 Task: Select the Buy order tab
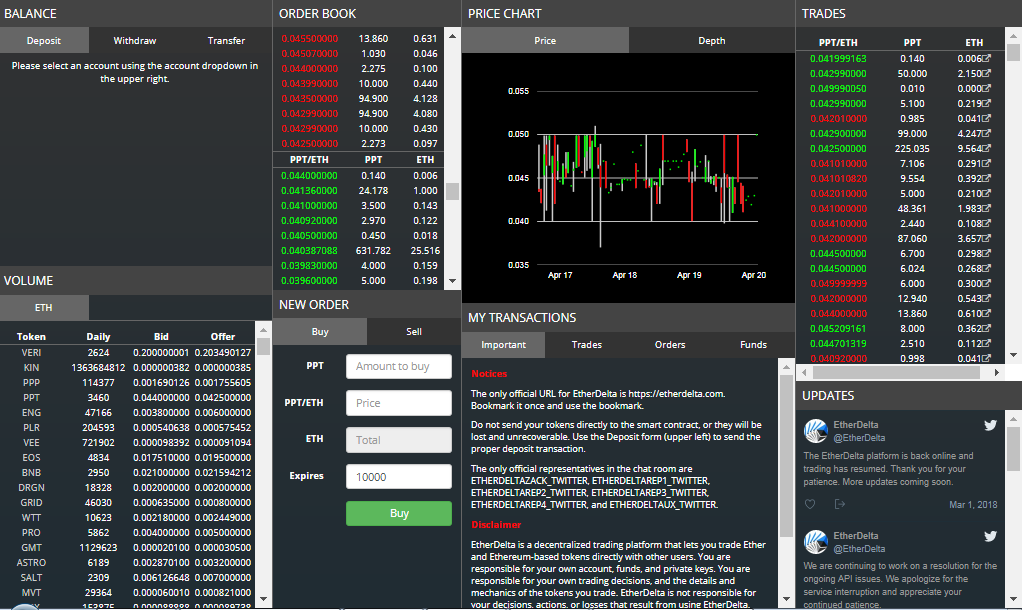pyautogui.click(x=320, y=332)
